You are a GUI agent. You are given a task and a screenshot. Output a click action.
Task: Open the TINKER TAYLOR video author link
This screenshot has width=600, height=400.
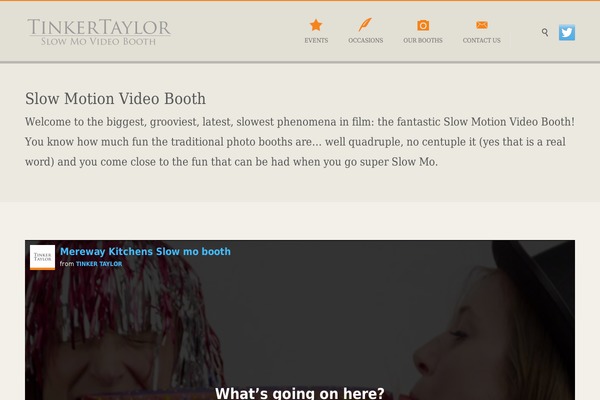click(99, 264)
